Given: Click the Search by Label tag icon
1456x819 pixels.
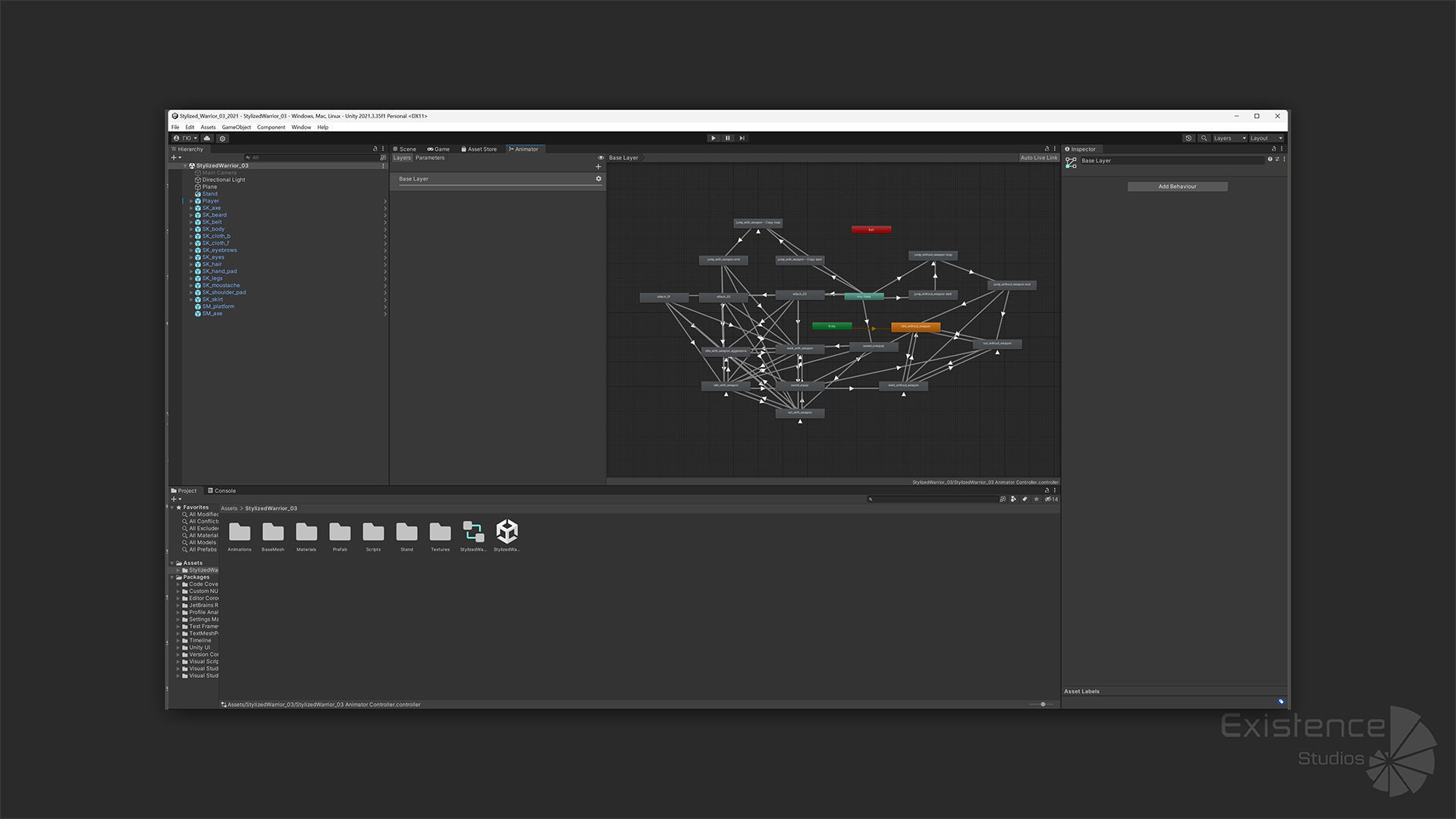Looking at the screenshot, I should point(1025,499).
